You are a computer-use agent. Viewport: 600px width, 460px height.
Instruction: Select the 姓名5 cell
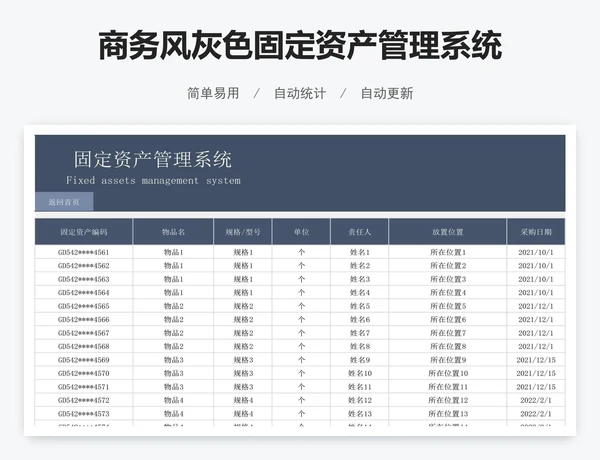360,306
